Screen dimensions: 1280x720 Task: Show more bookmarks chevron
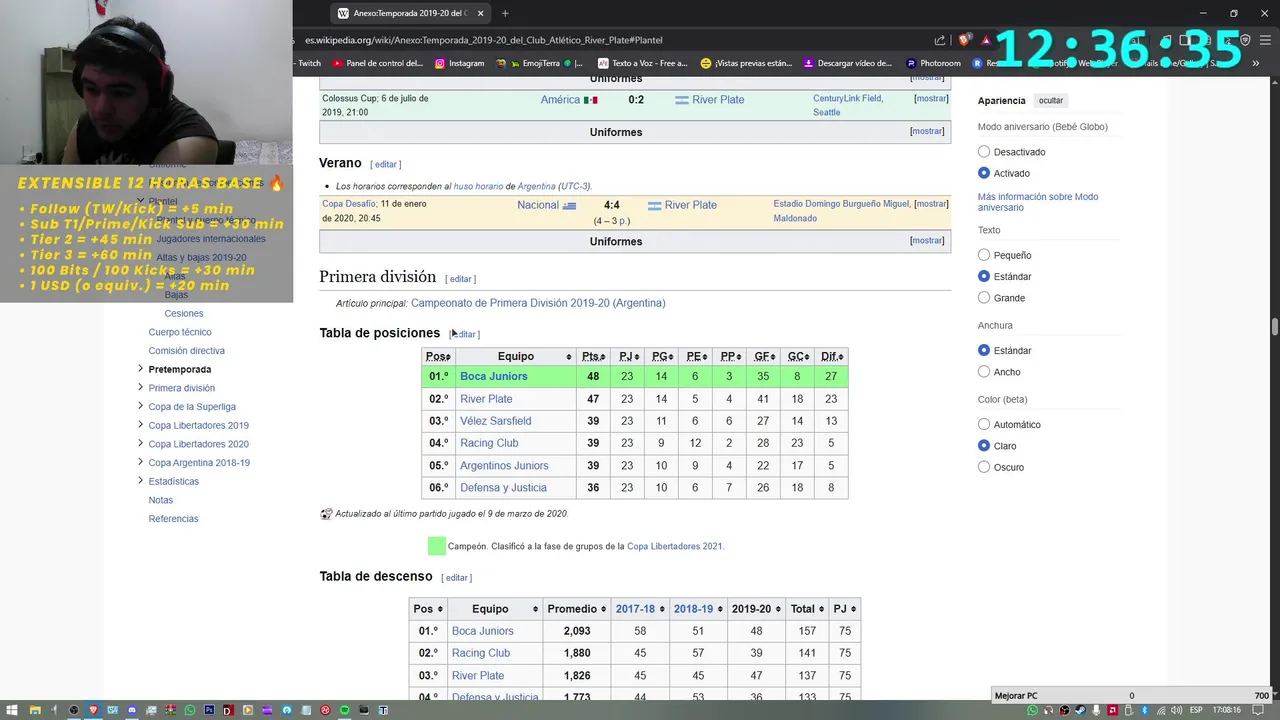tap(1255, 63)
